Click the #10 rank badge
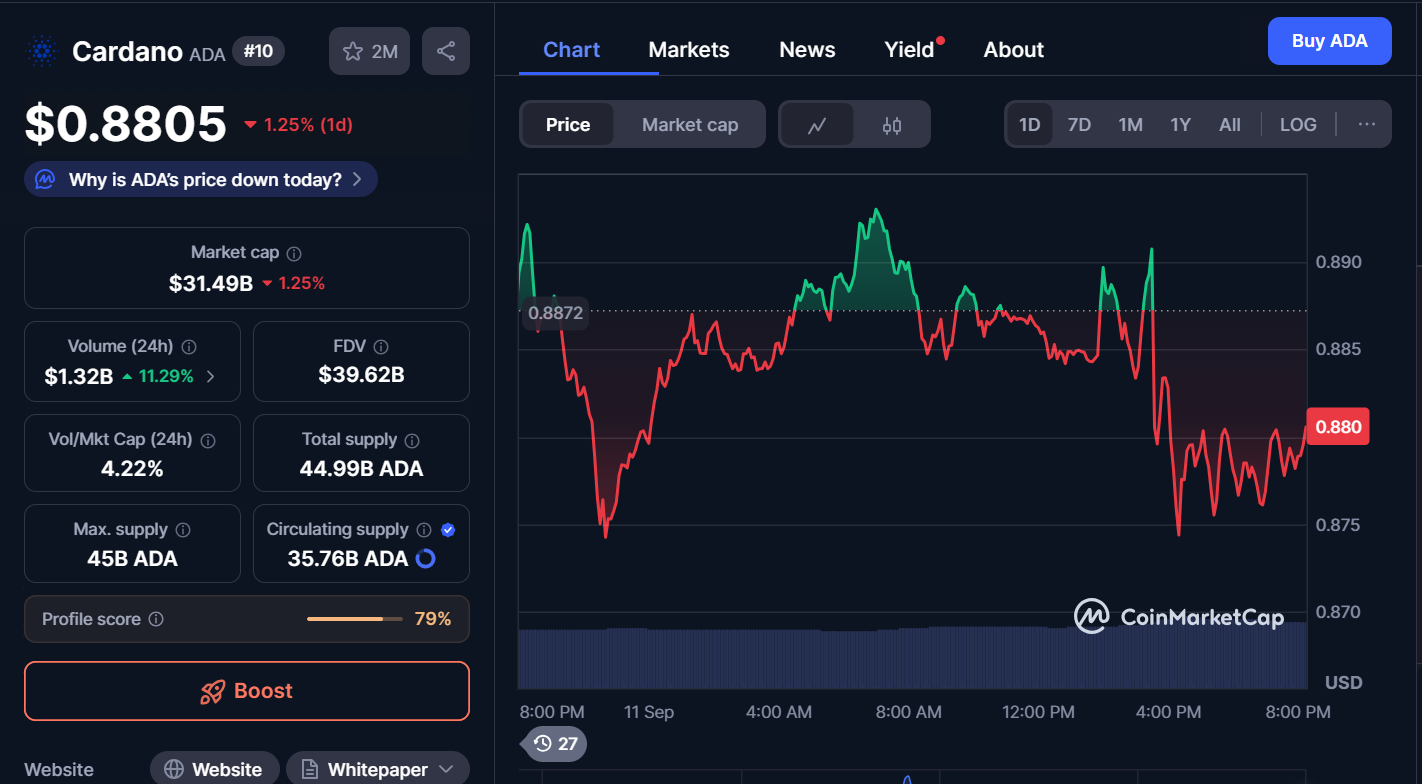This screenshot has height=784, width=1422. click(258, 52)
